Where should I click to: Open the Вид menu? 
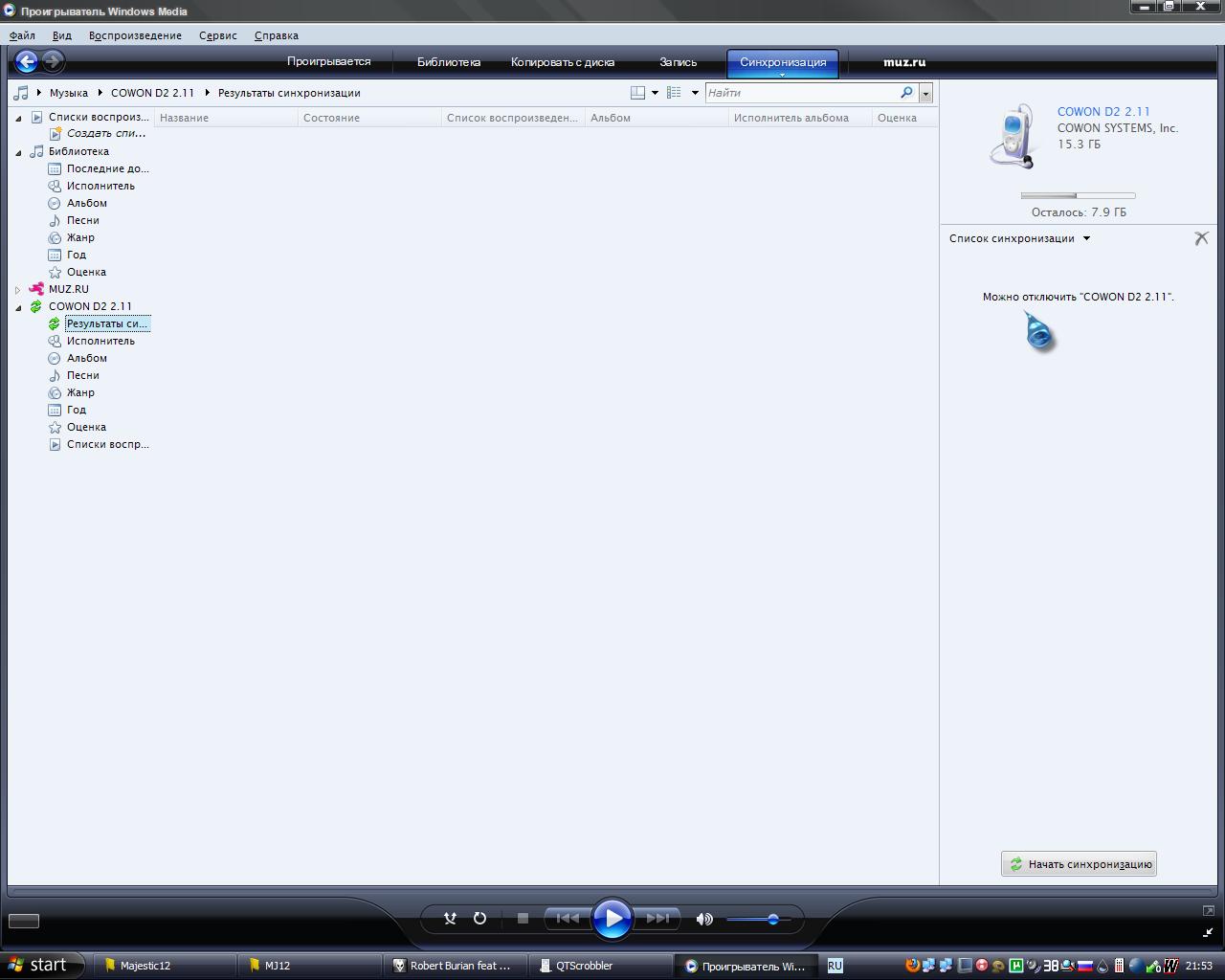(61, 35)
